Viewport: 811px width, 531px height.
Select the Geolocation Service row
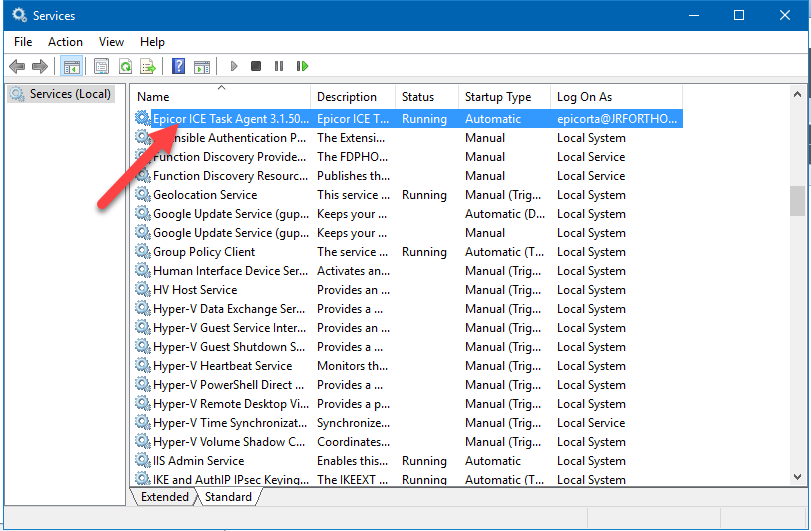tap(408, 194)
